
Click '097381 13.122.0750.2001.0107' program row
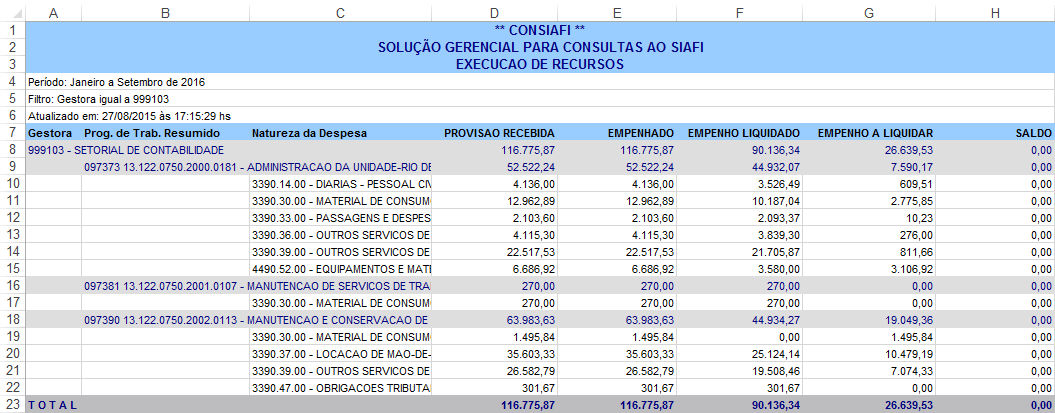tap(256, 285)
